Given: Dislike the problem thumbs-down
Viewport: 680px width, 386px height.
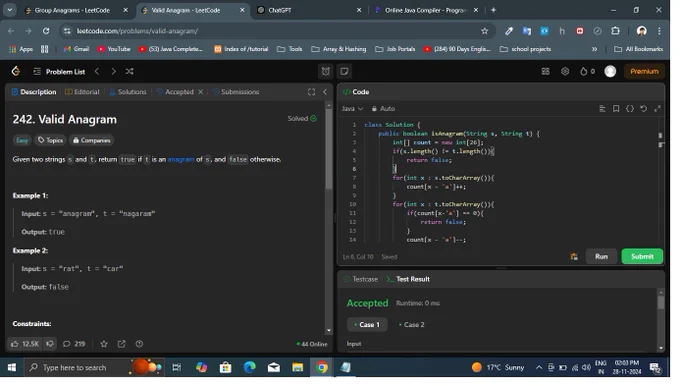Looking at the screenshot, I should click(50, 344).
